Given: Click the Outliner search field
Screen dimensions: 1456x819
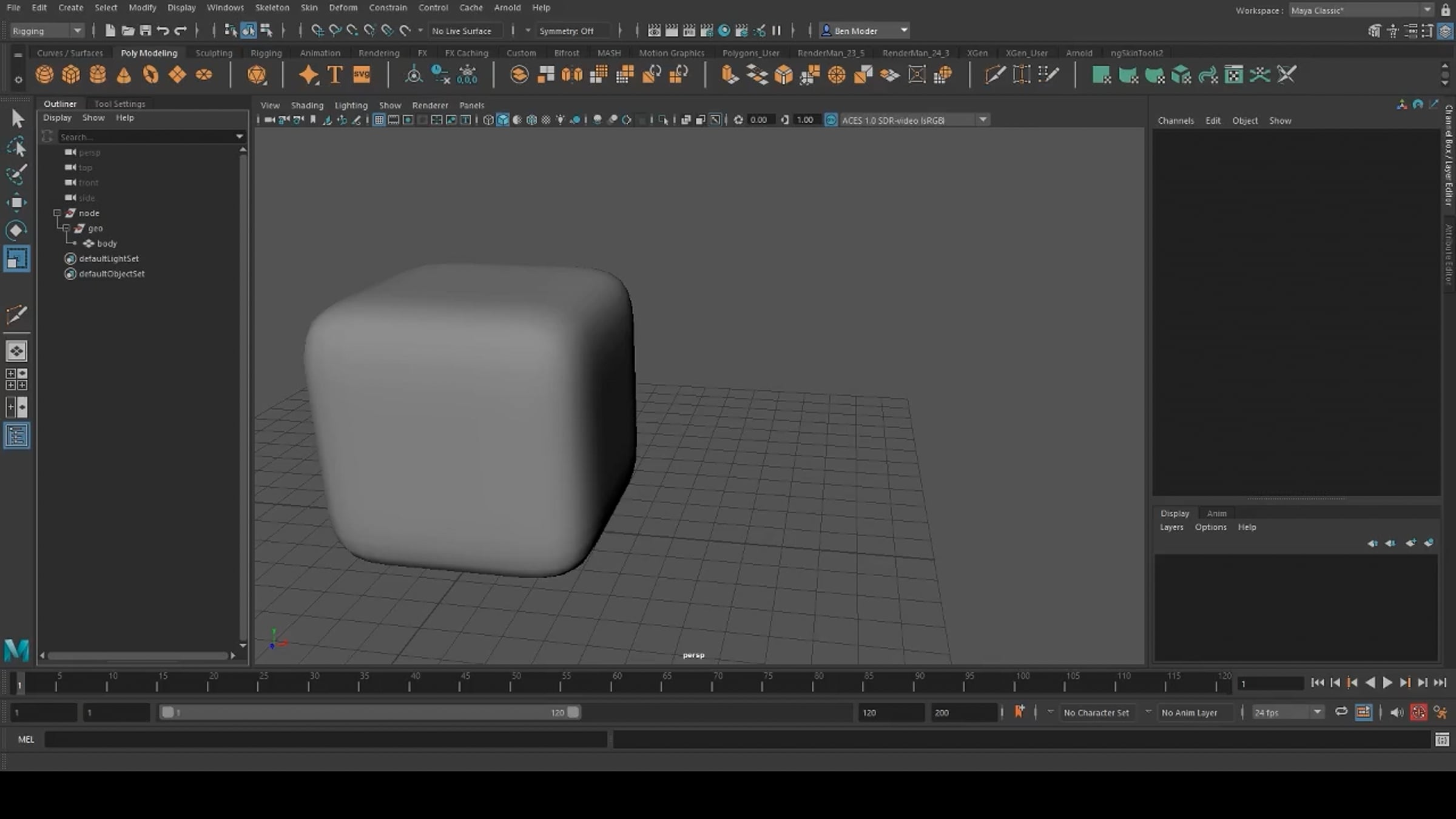Looking at the screenshot, I should click(146, 137).
